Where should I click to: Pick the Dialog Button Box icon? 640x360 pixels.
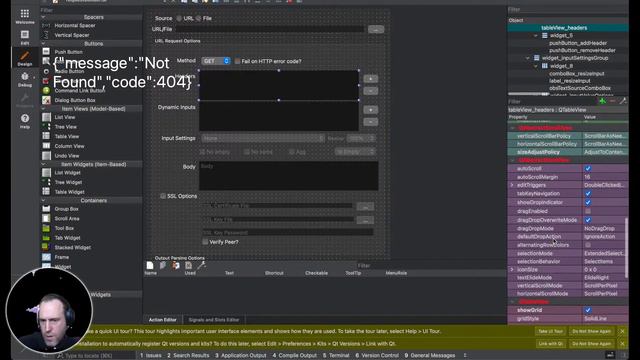coord(46,100)
